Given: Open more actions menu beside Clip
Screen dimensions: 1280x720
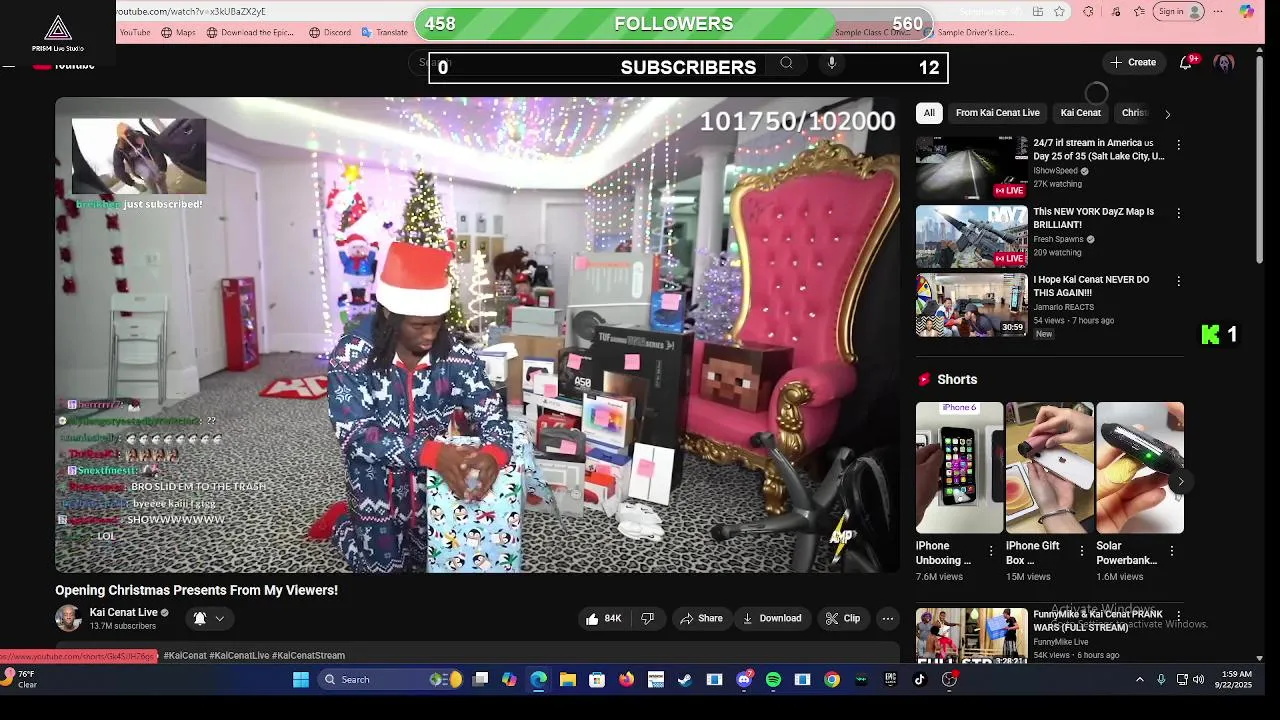Looking at the screenshot, I should click(887, 618).
